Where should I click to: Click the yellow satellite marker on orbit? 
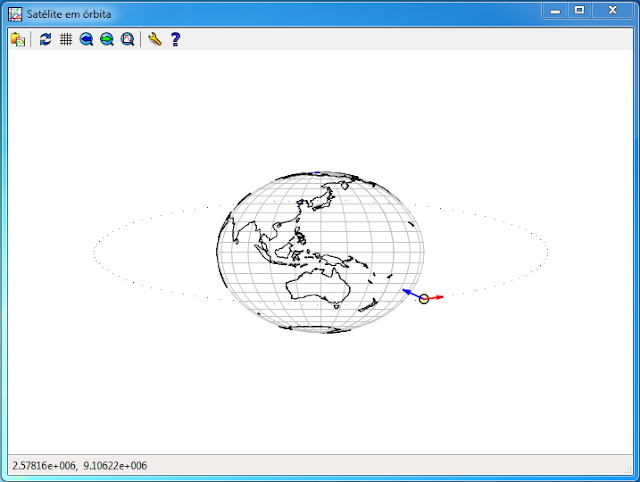tap(424, 299)
